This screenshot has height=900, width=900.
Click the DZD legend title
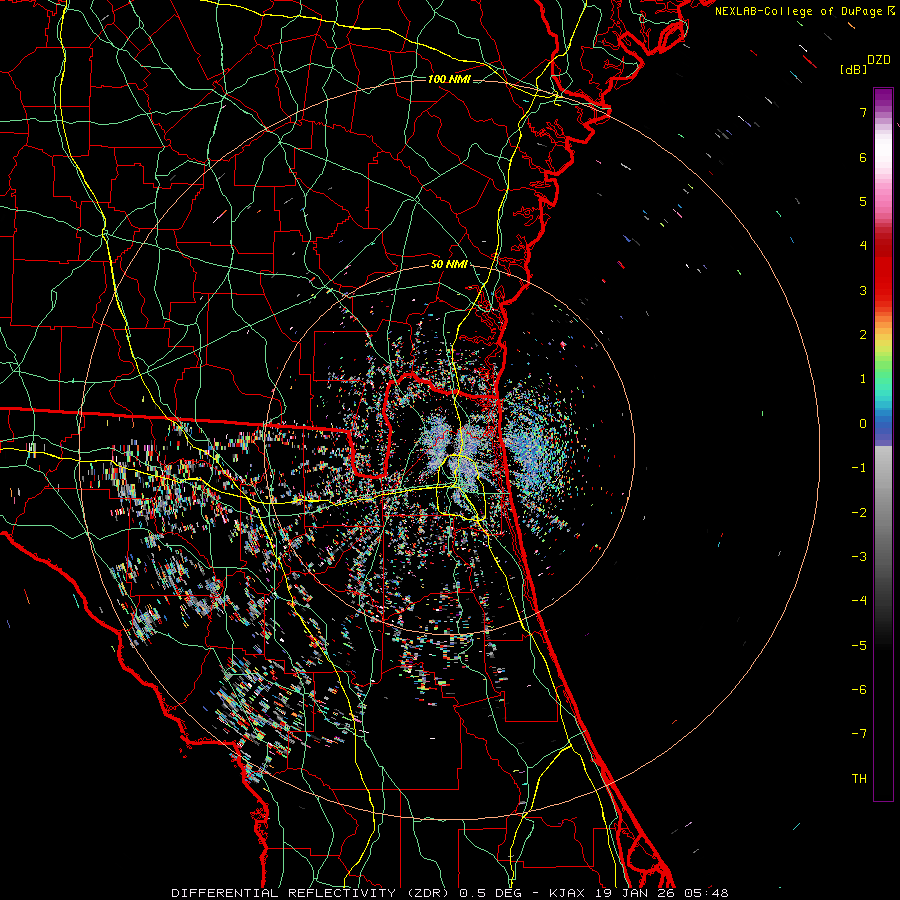click(x=879, y=60)
